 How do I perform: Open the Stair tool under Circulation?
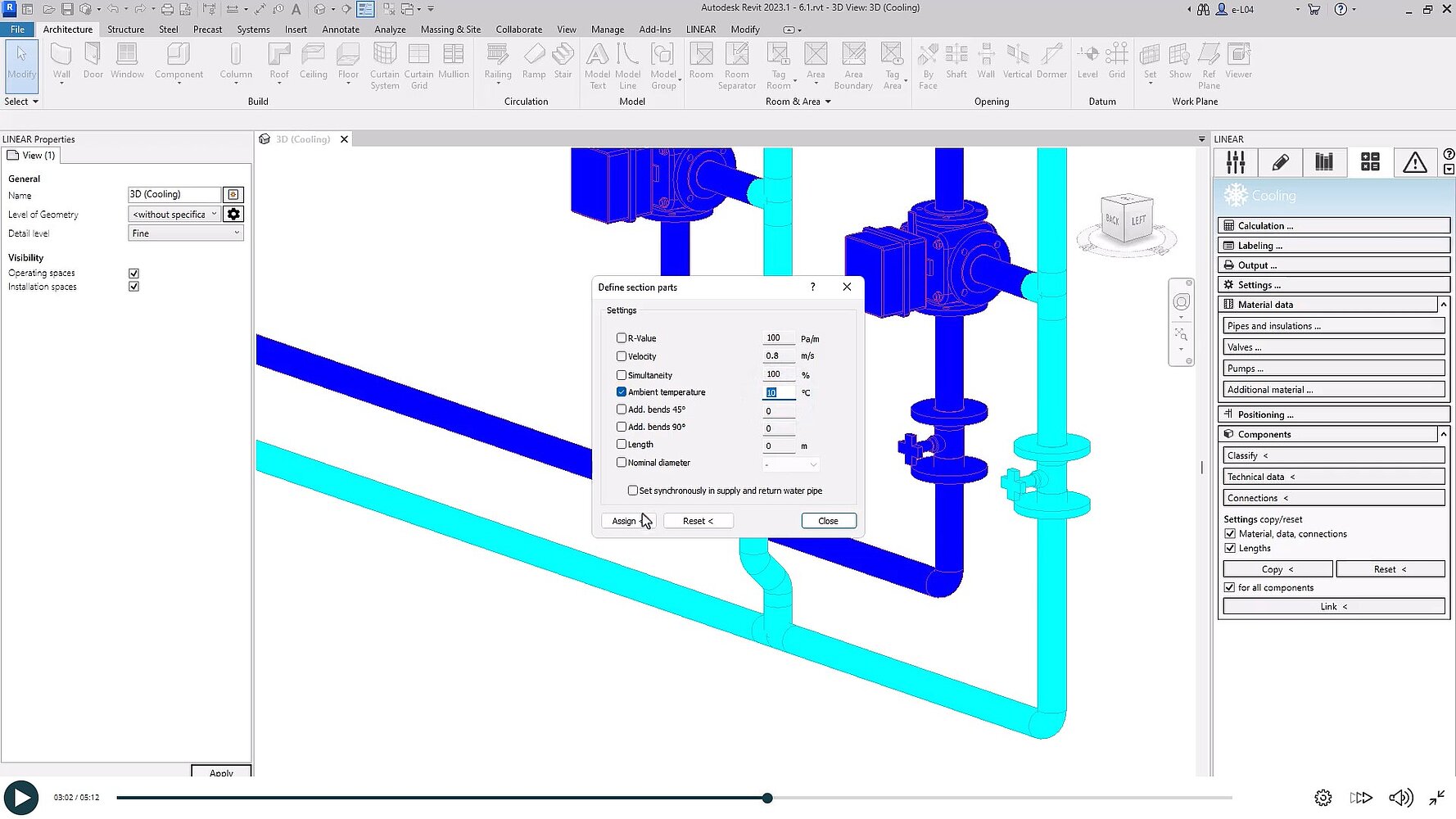click(563, 61)
